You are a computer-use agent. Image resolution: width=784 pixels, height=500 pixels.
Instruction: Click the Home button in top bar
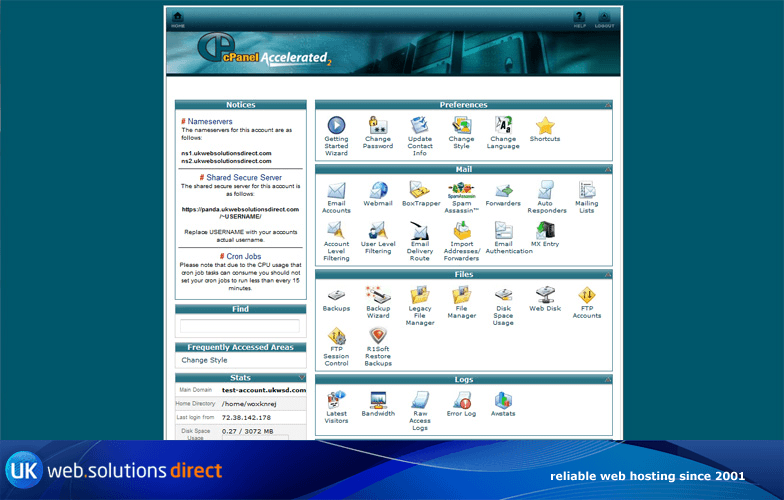point(178,19)
